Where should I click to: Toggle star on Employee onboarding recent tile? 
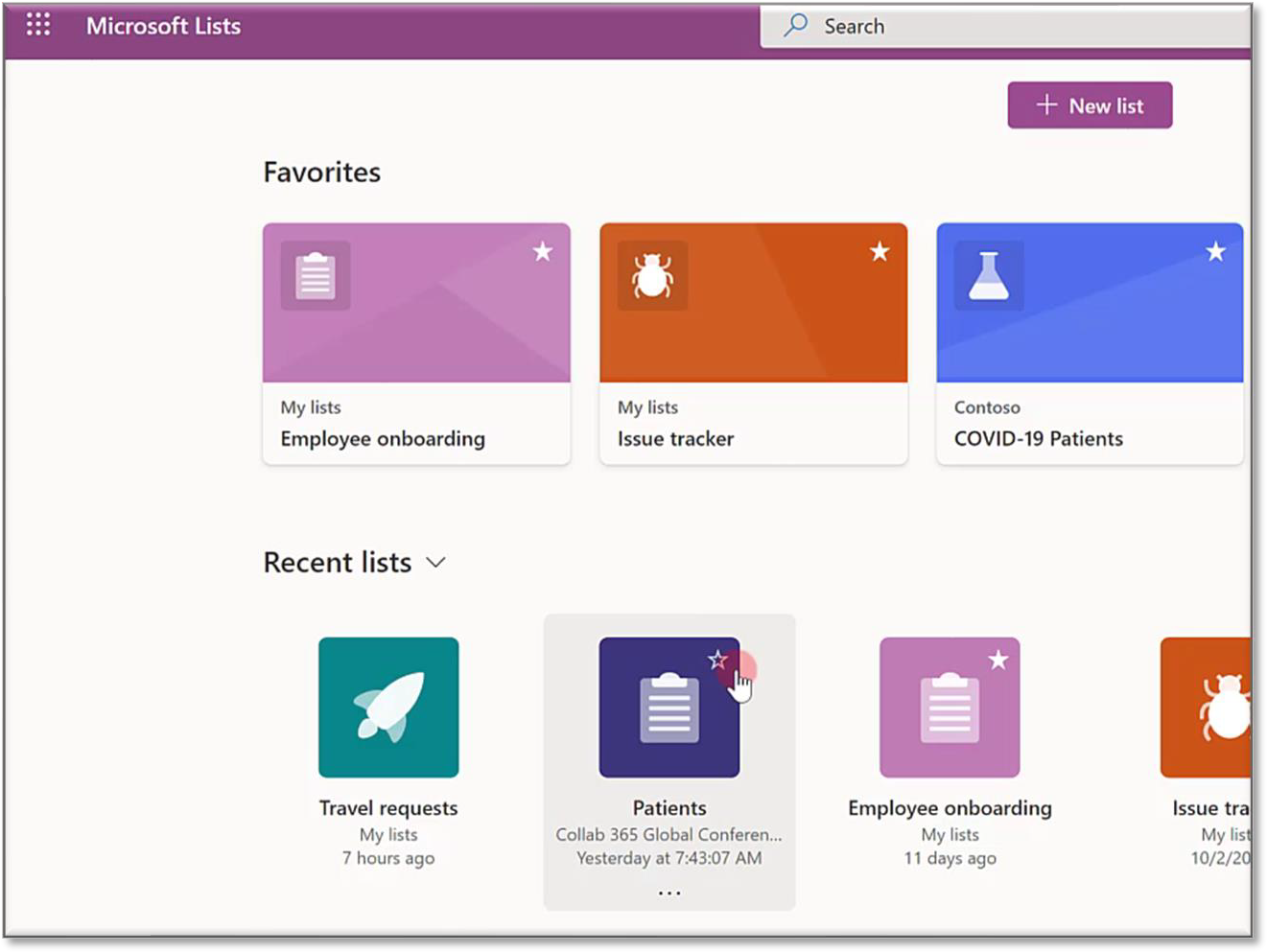coord(998,660)
